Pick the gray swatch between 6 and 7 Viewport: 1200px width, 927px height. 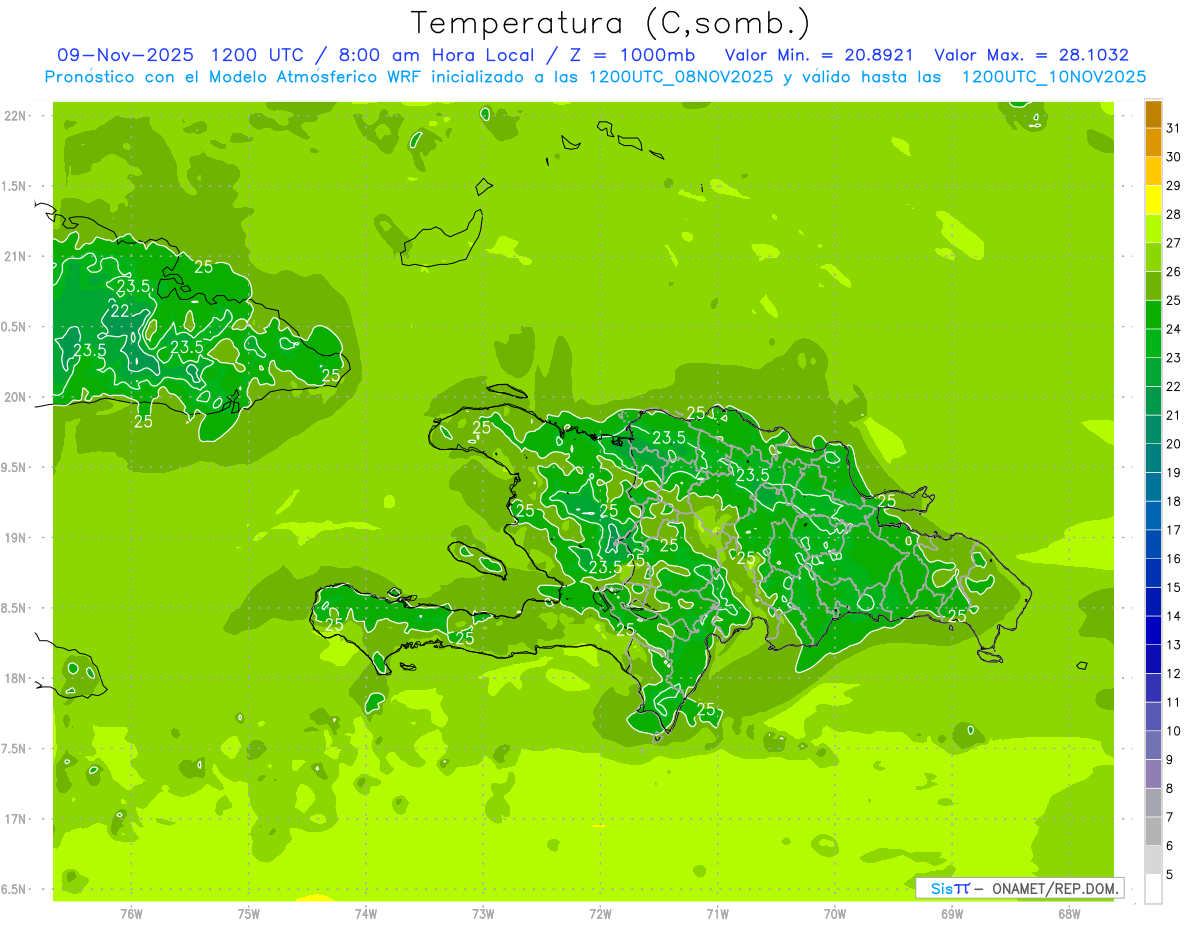click(x=1153, y=831)
